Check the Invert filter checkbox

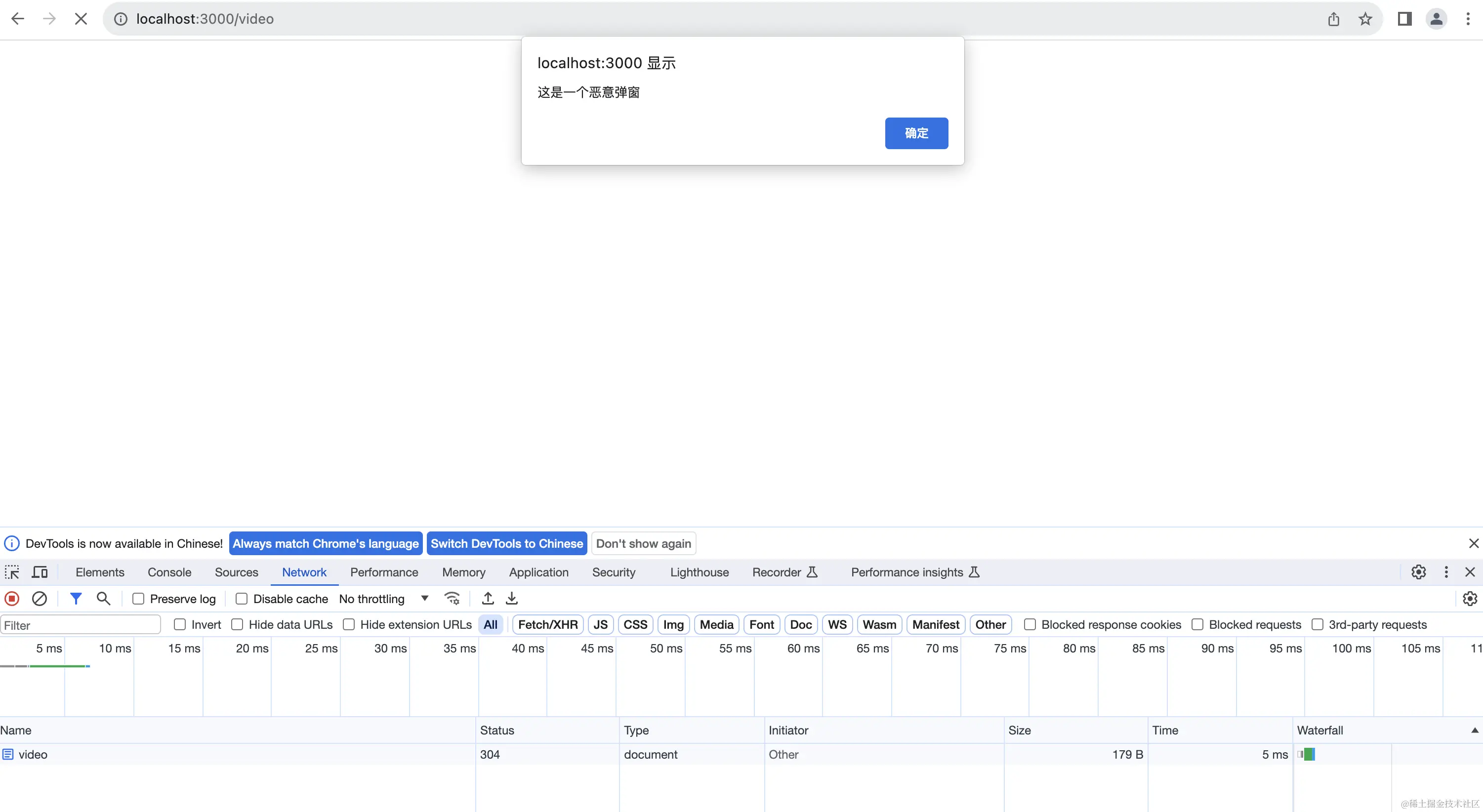point(180,624)
